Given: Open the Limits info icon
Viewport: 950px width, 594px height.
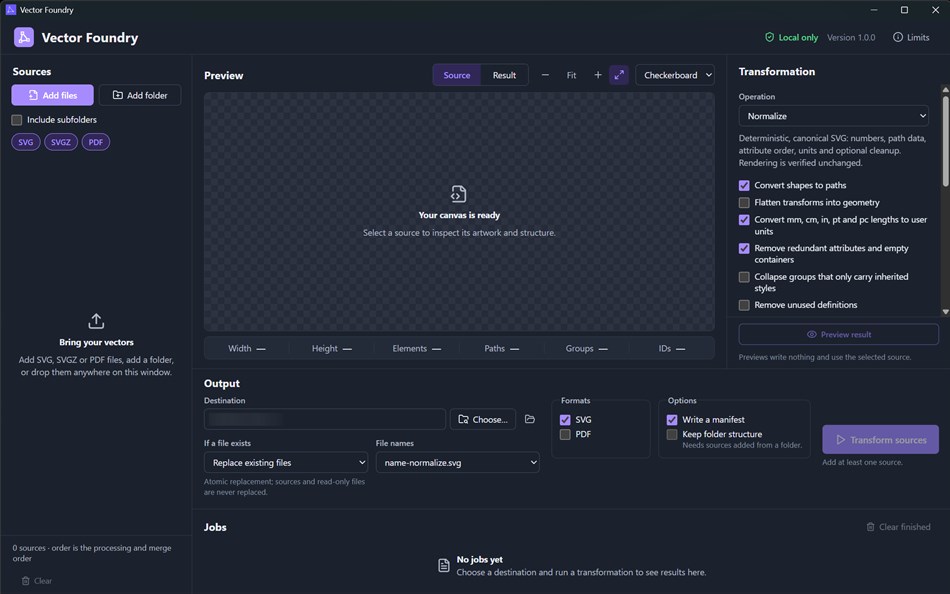Looking at the screenshot, I should (897, 38).
